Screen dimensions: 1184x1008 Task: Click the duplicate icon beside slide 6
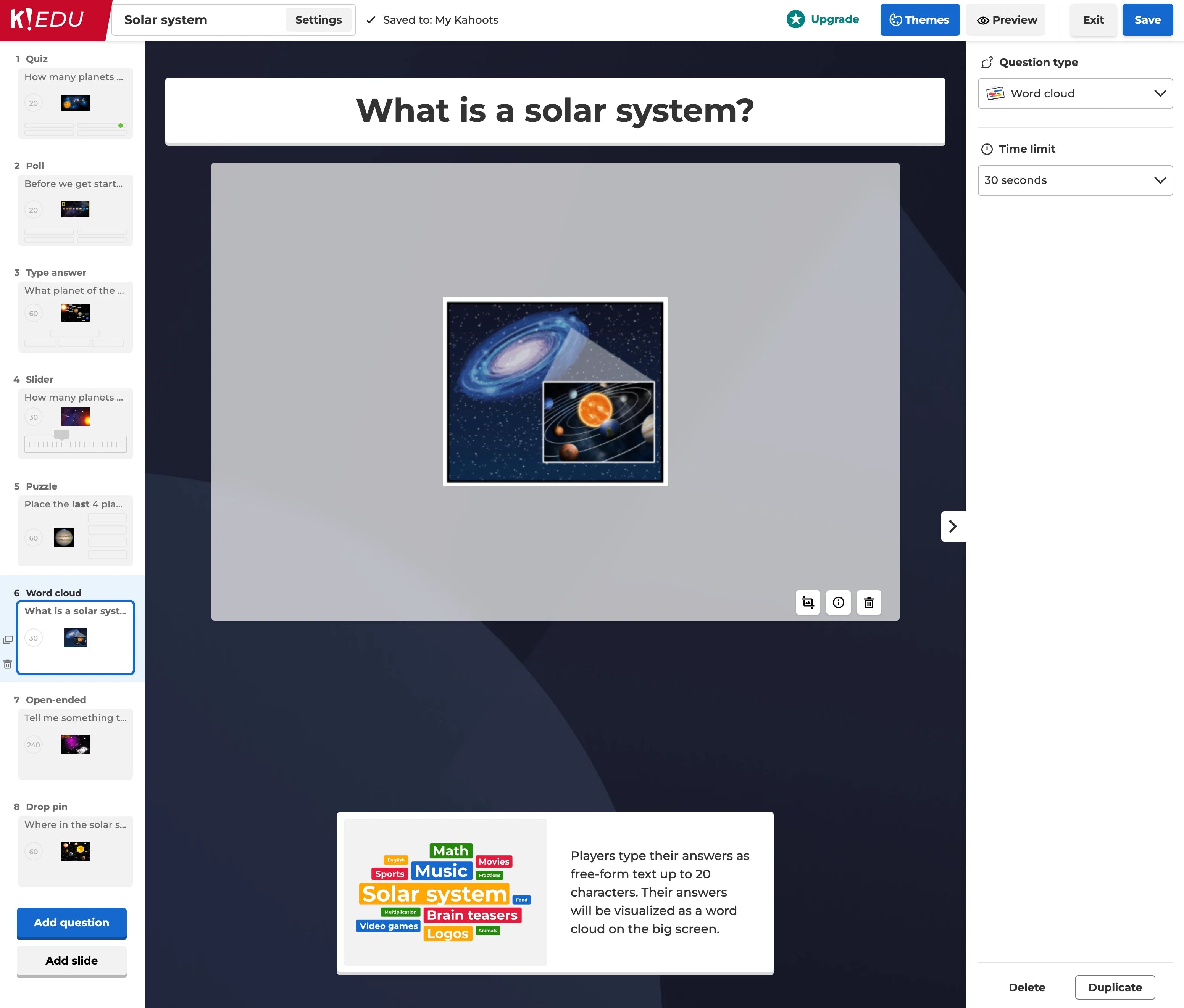pos(8,639)
